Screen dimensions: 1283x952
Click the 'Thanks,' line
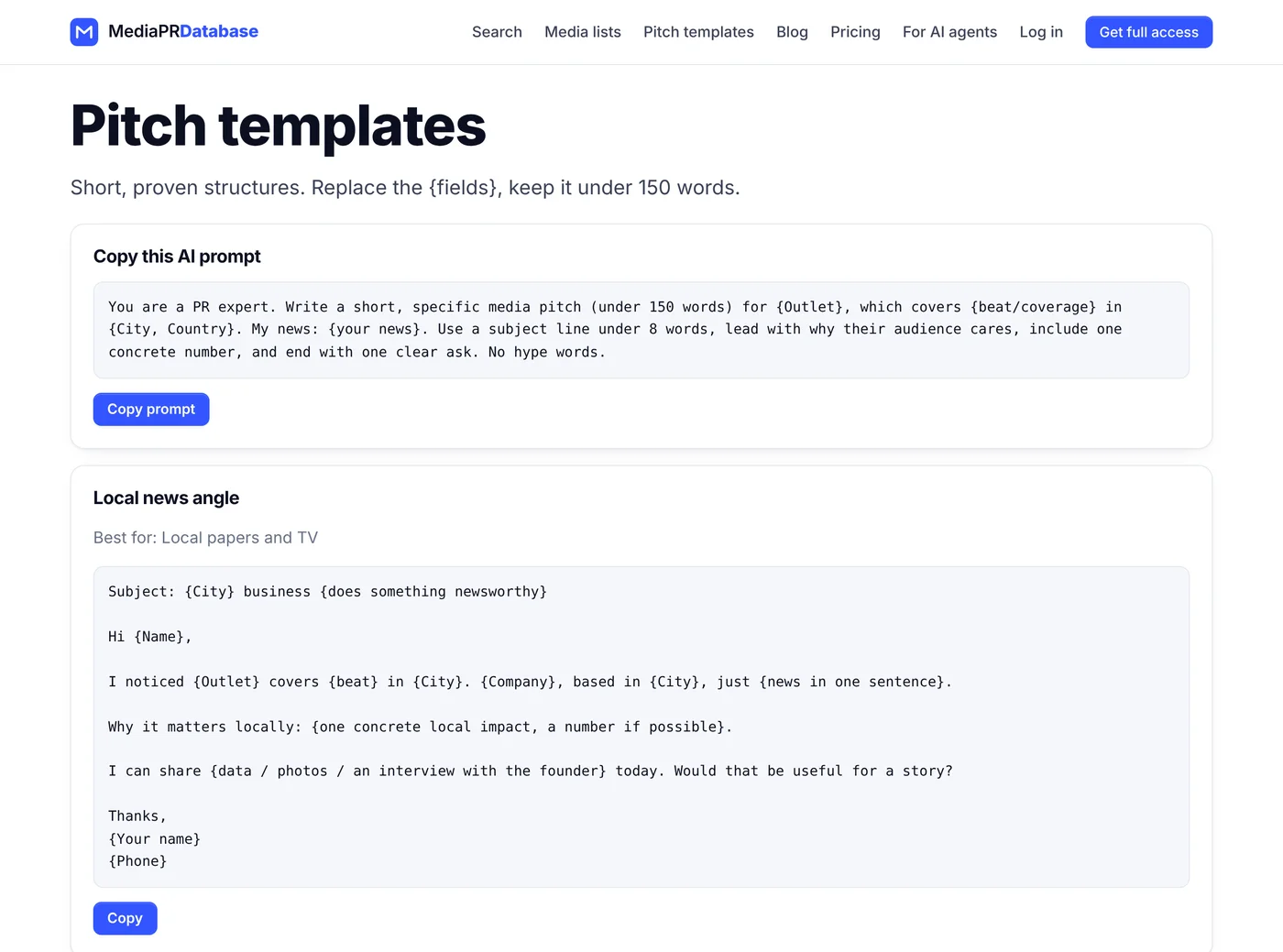[137, 816]
